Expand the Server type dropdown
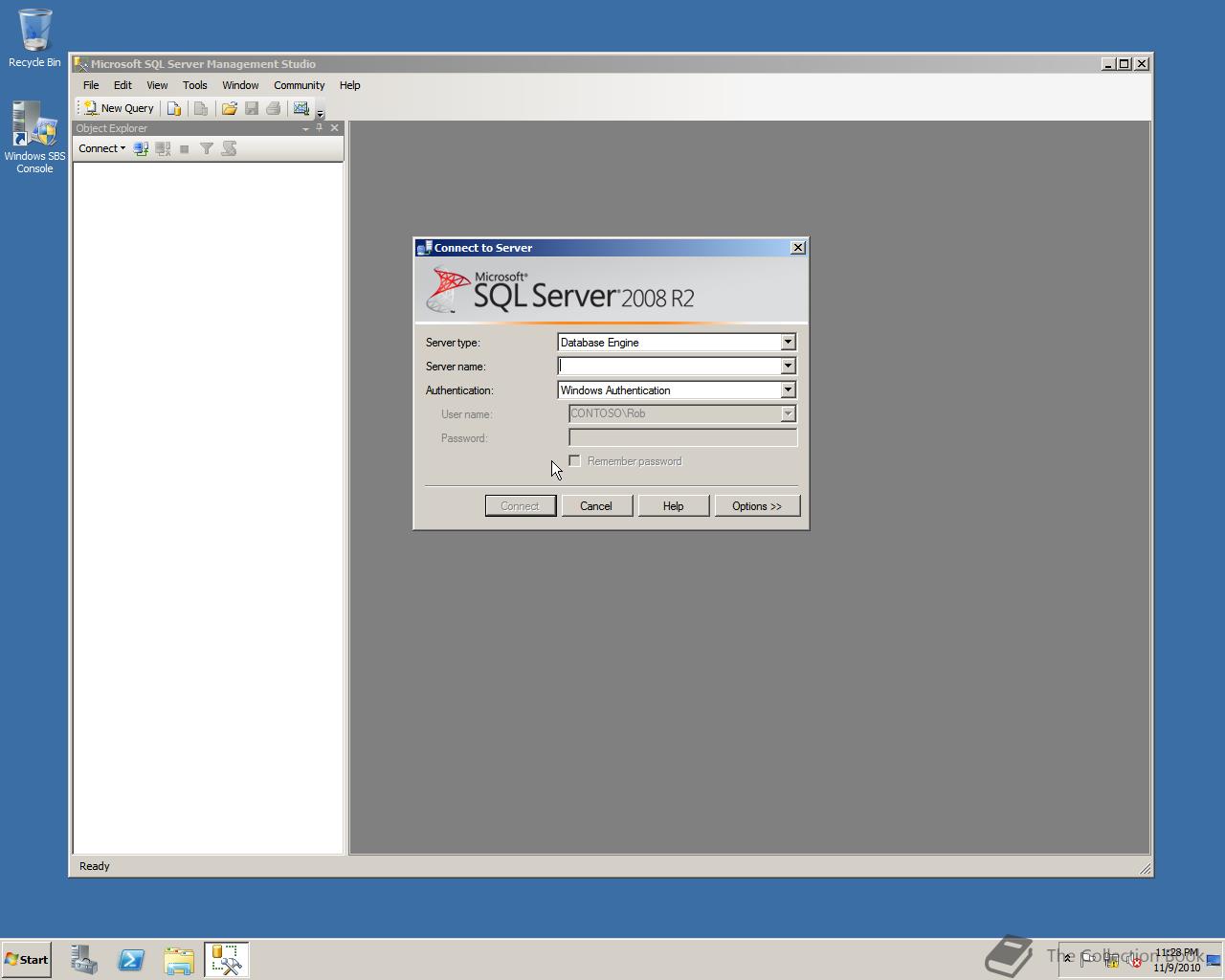This screenshot has height=980, width=1225. (788, 342)
